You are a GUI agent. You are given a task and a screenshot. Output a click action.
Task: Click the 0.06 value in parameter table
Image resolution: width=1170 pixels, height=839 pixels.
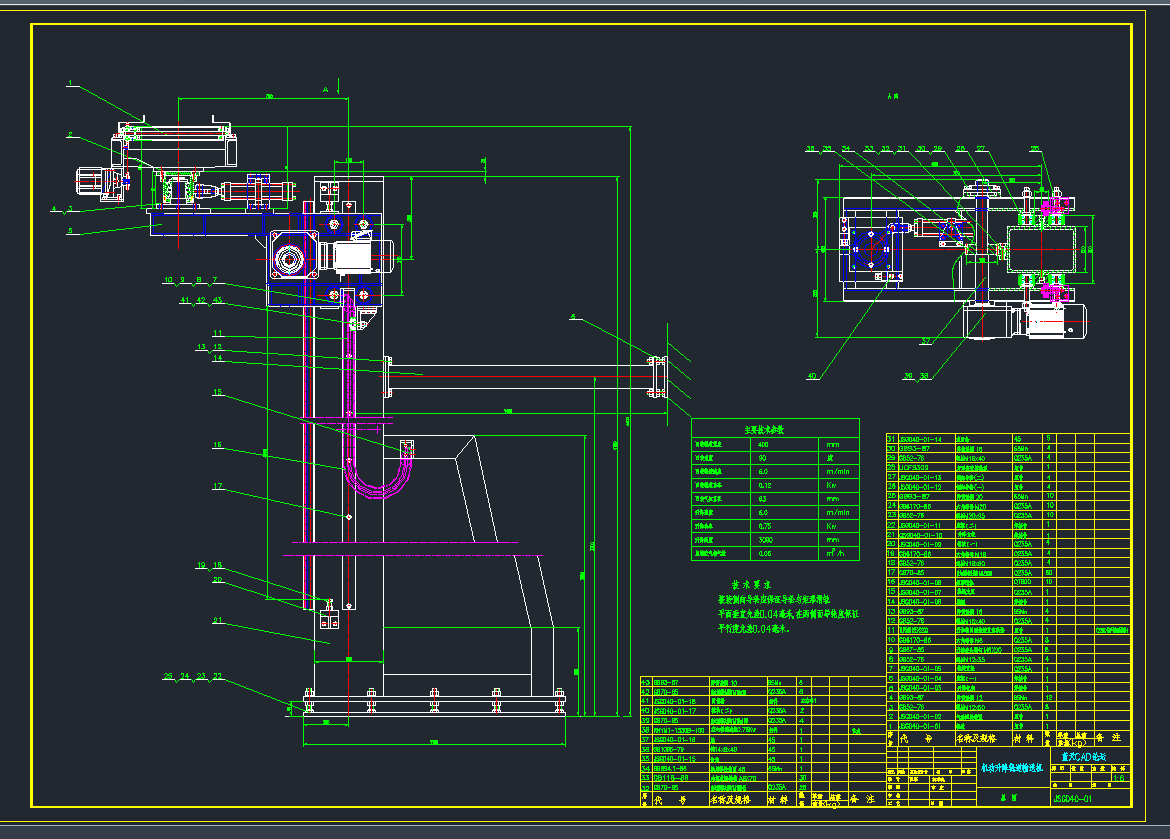coord(765,554)
